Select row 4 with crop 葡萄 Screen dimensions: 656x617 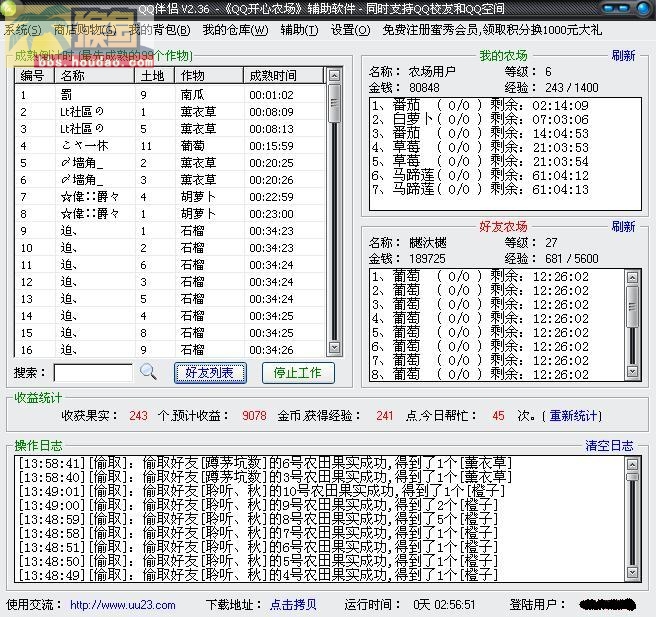point(169,146)
